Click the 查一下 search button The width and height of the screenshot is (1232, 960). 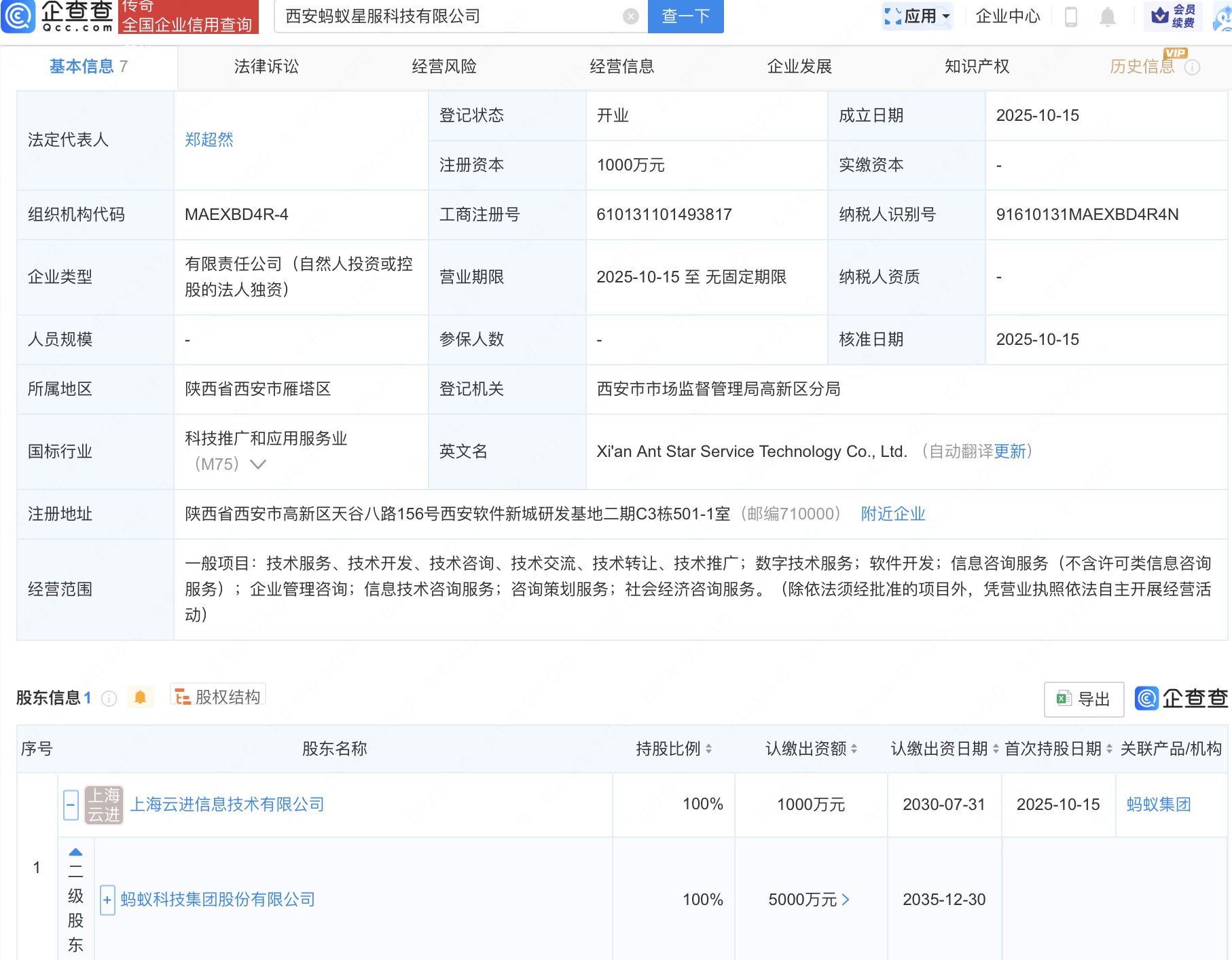pos(685,16)
